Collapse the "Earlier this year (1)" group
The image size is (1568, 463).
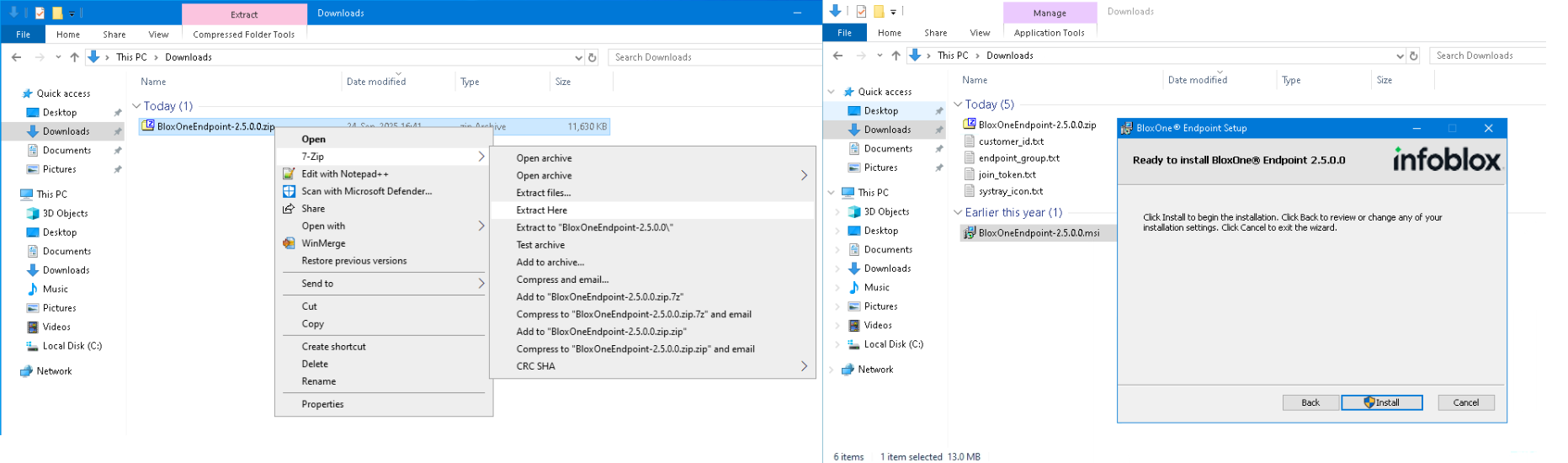pos(958,213)
